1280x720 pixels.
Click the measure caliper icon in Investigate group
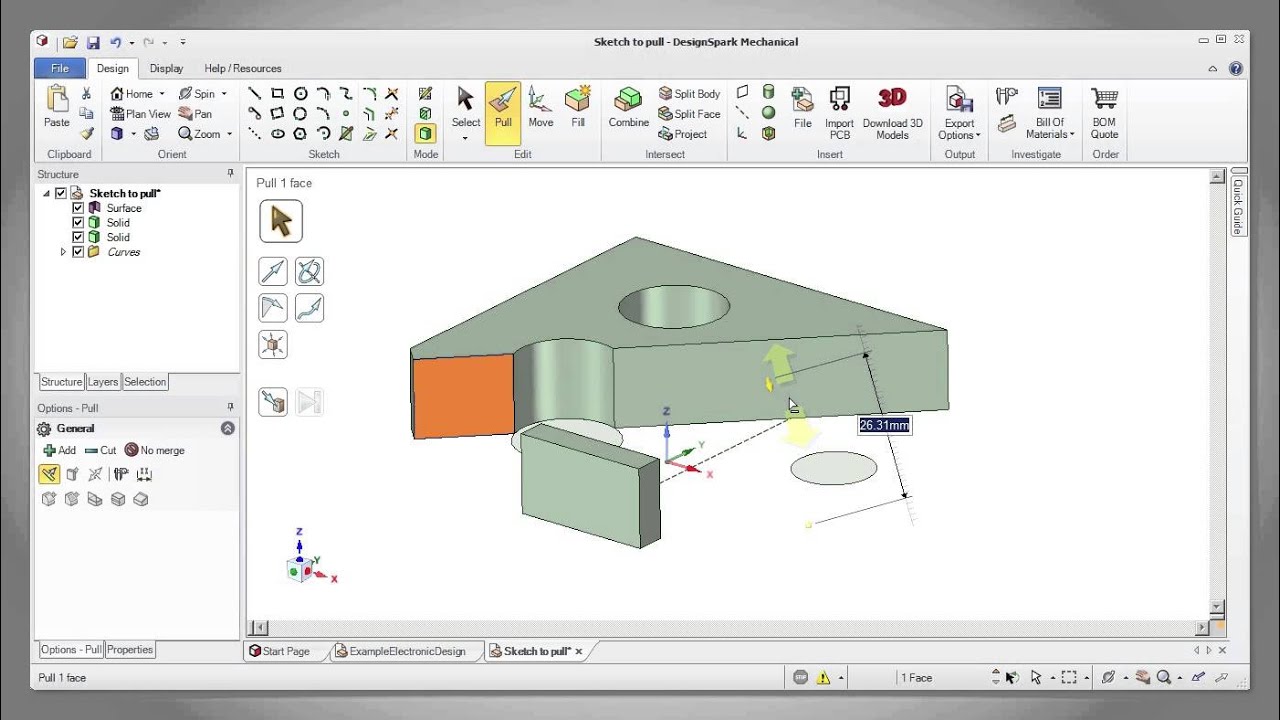1007,96
